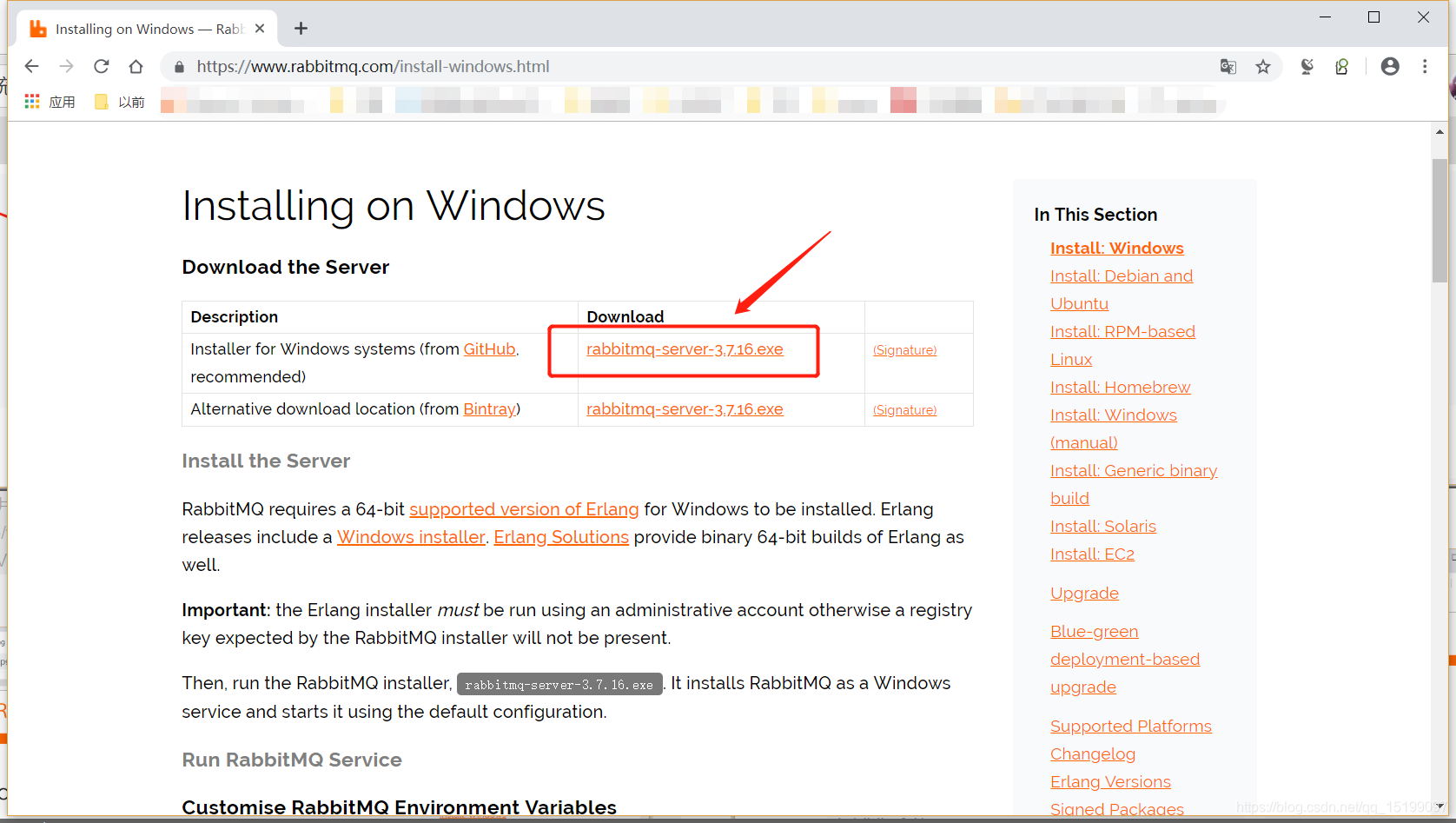Screen dimensions: 1456x823
Task: Reload the current page
Action: (102, 66)
